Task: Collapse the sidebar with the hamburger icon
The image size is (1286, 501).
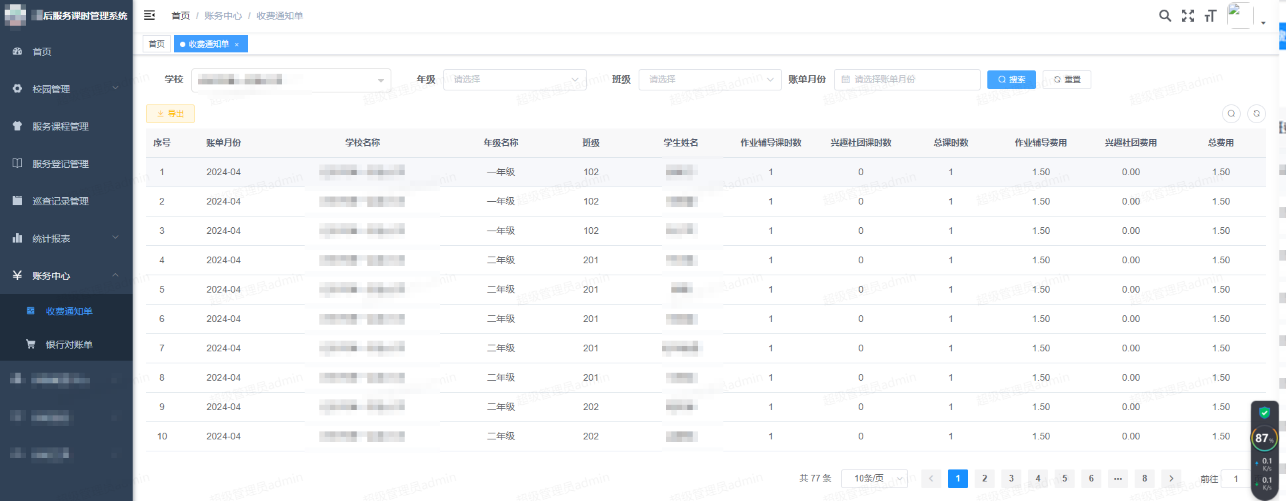Action: click(150, 16)
